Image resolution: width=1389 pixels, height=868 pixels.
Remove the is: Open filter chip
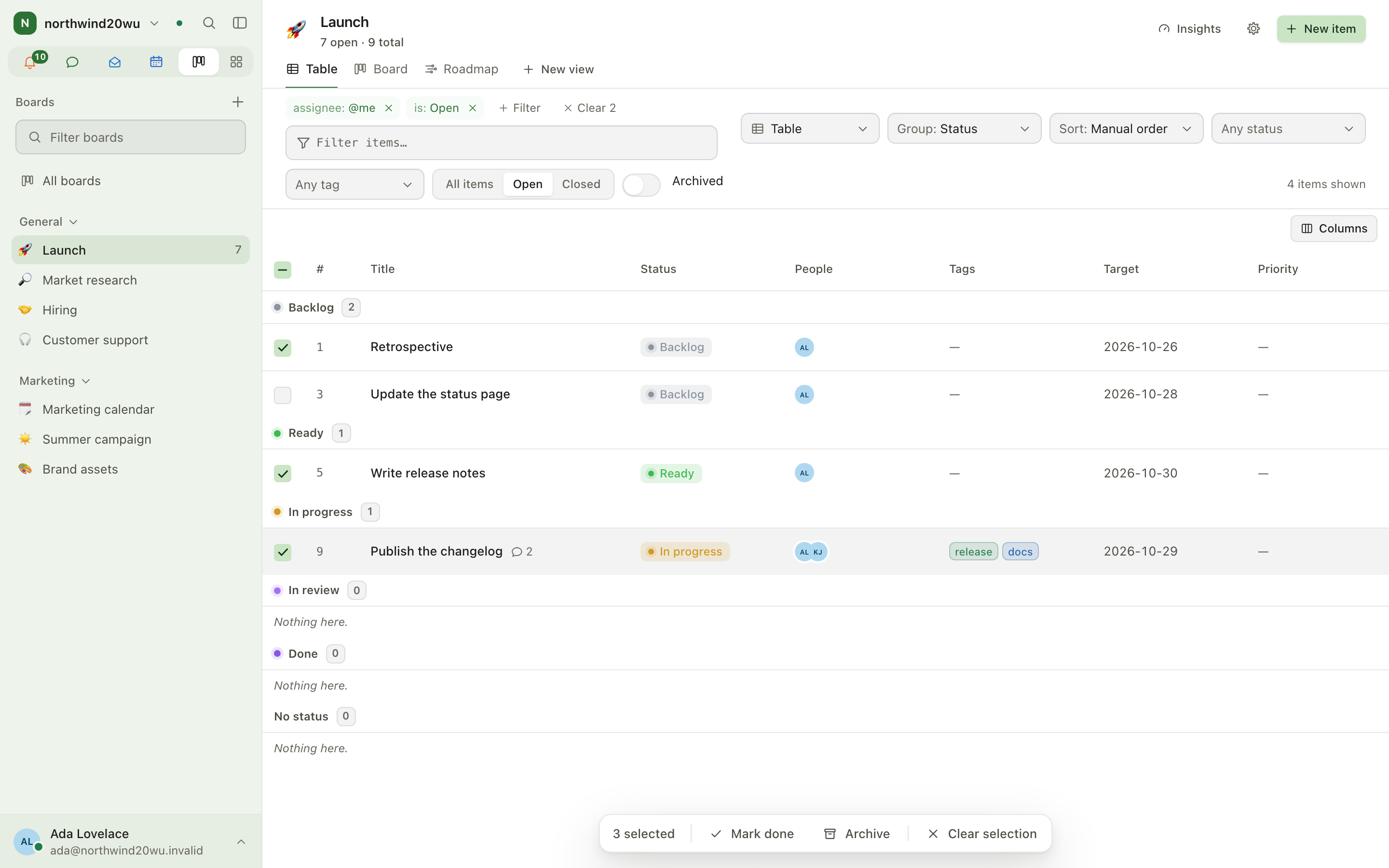472,108
